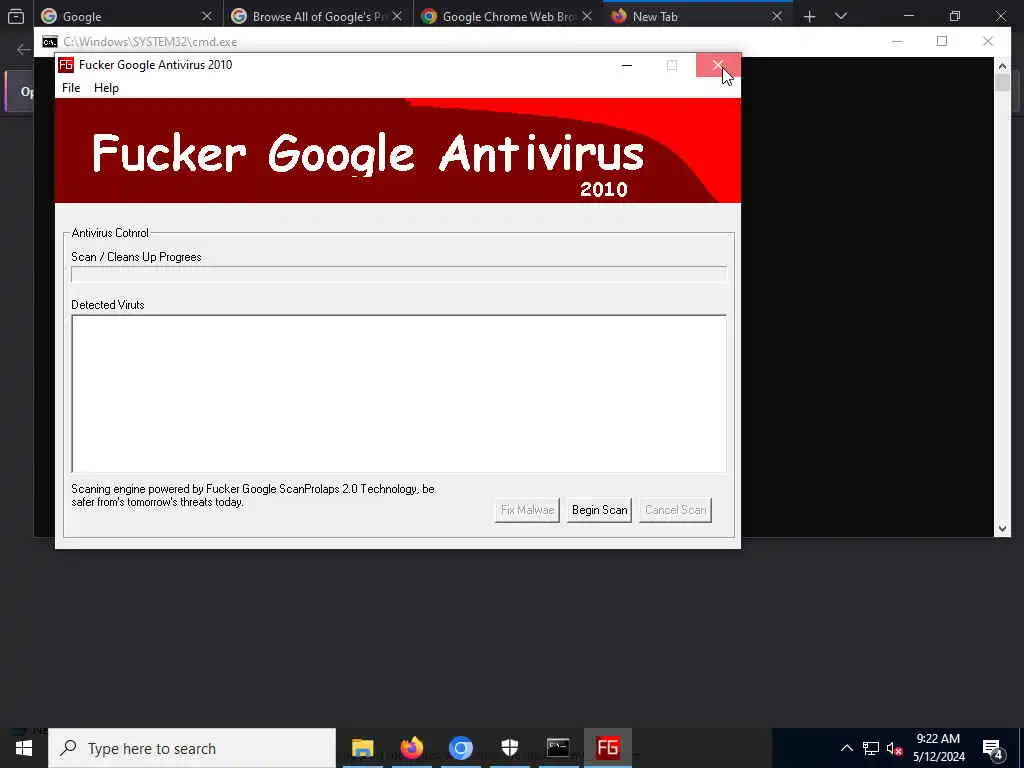Screen dimensions: 1024x768
Task: Open Windows Security shield taskbar icon
Action: coord(509,748)
